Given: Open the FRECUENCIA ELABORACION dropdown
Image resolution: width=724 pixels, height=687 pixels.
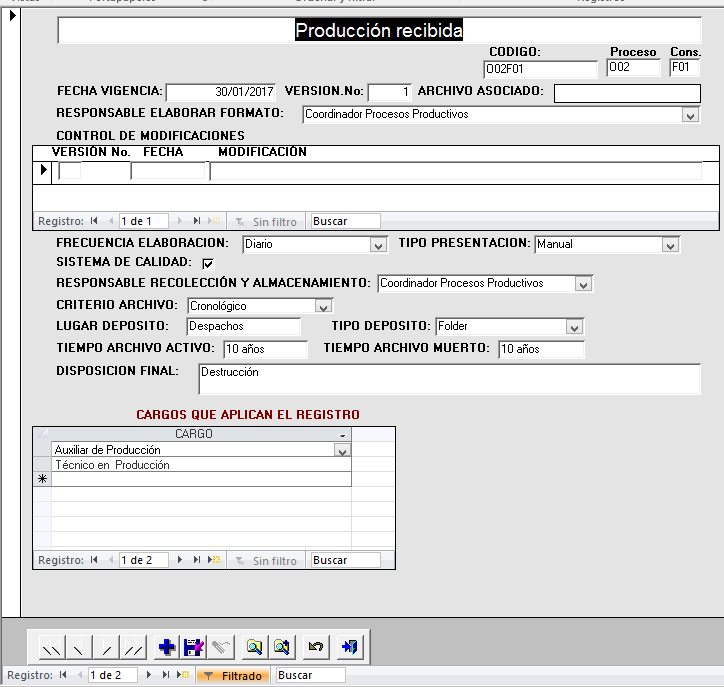Looking at the screenshot, I should click(x=378, y=244).
